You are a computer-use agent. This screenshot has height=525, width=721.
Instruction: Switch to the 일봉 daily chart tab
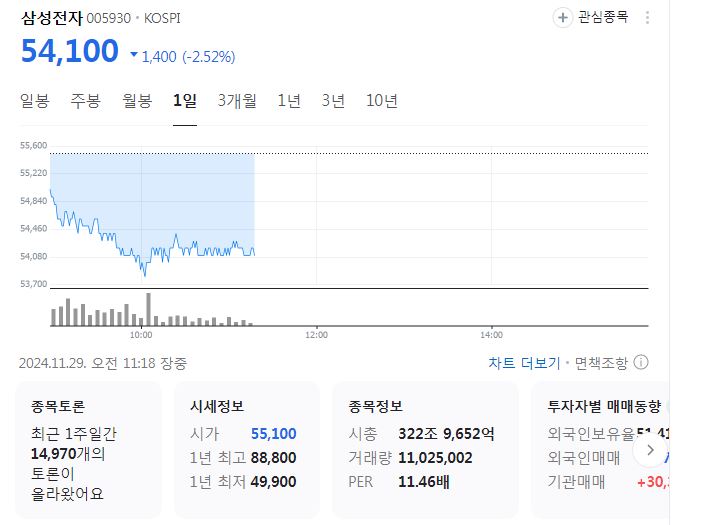pos(34,100)
